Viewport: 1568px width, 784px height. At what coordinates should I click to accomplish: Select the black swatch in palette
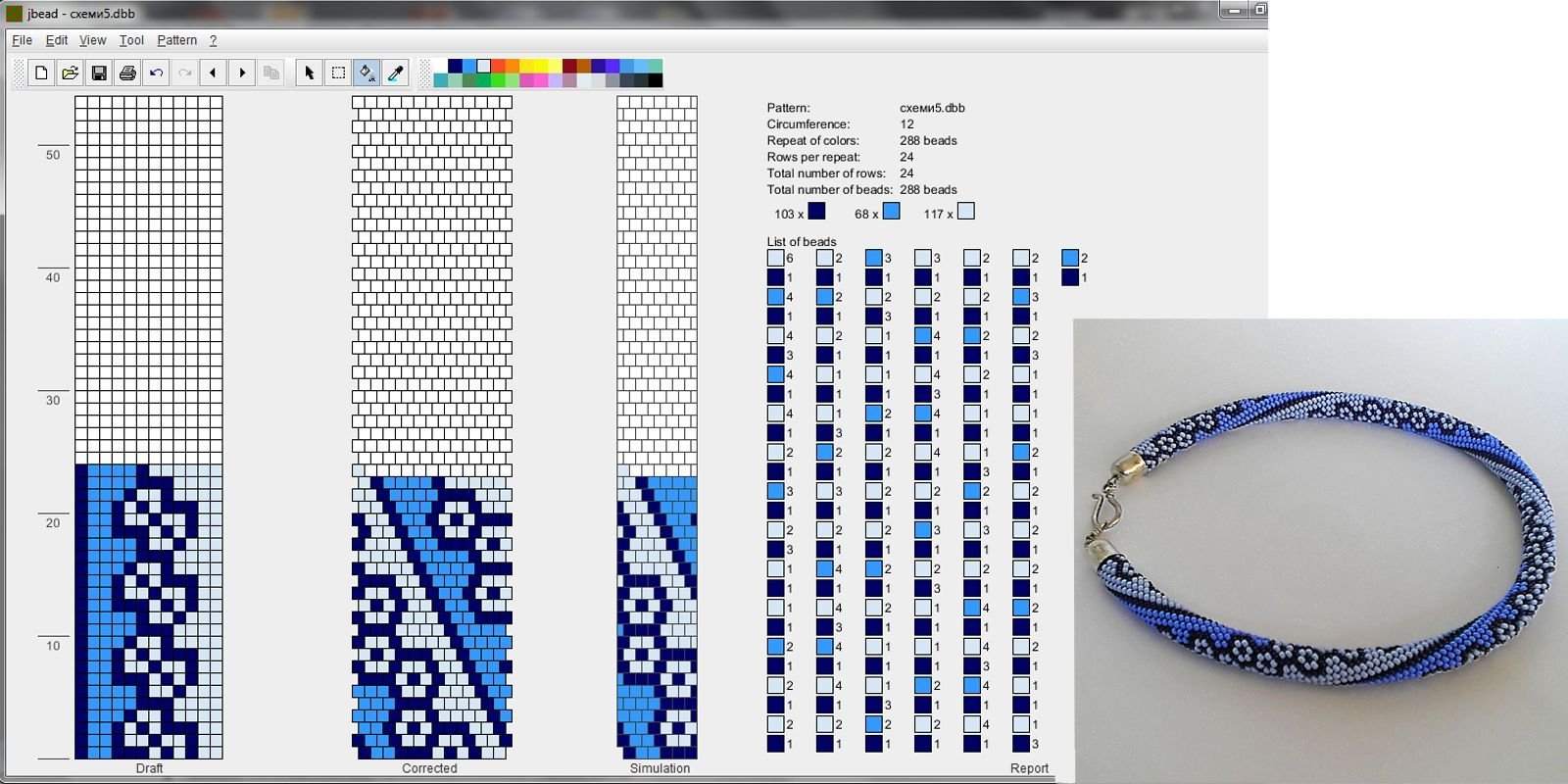(655, 80)
